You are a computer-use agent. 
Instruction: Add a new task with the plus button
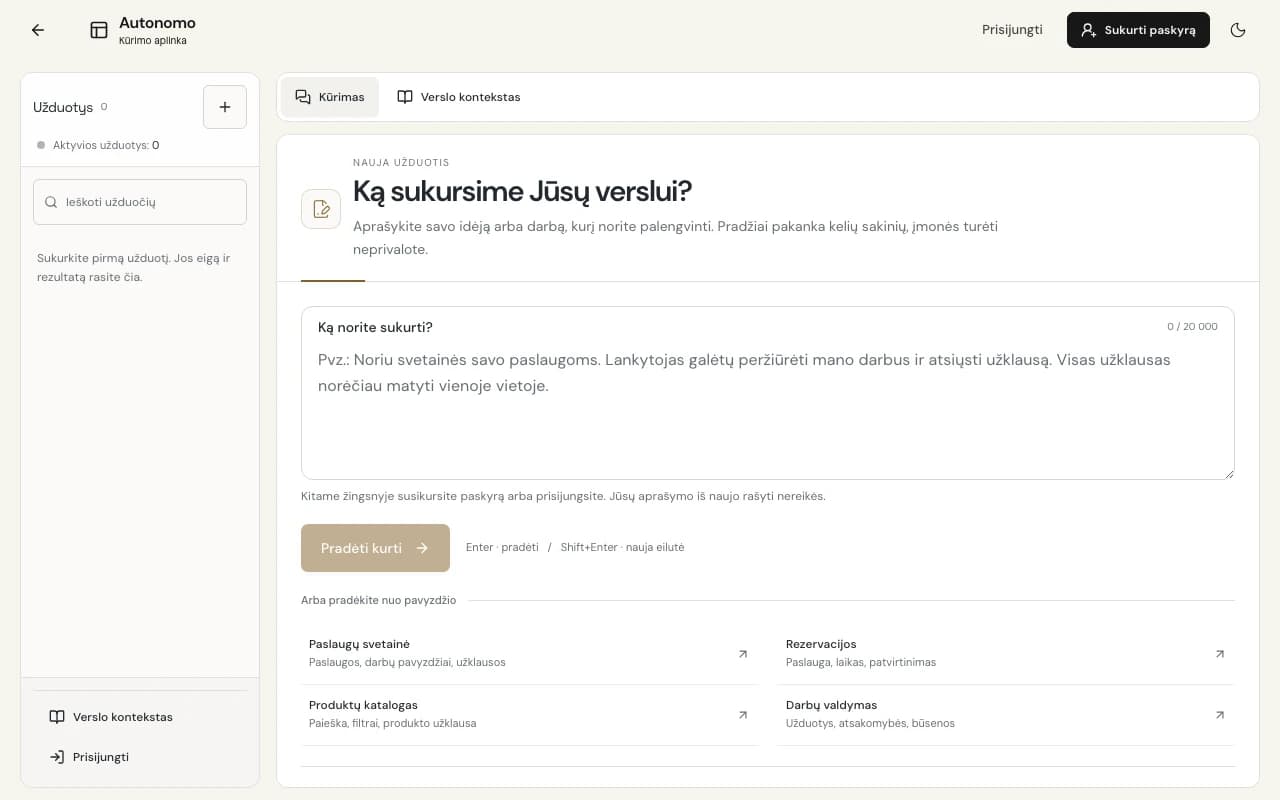click(x=225, y=107)
